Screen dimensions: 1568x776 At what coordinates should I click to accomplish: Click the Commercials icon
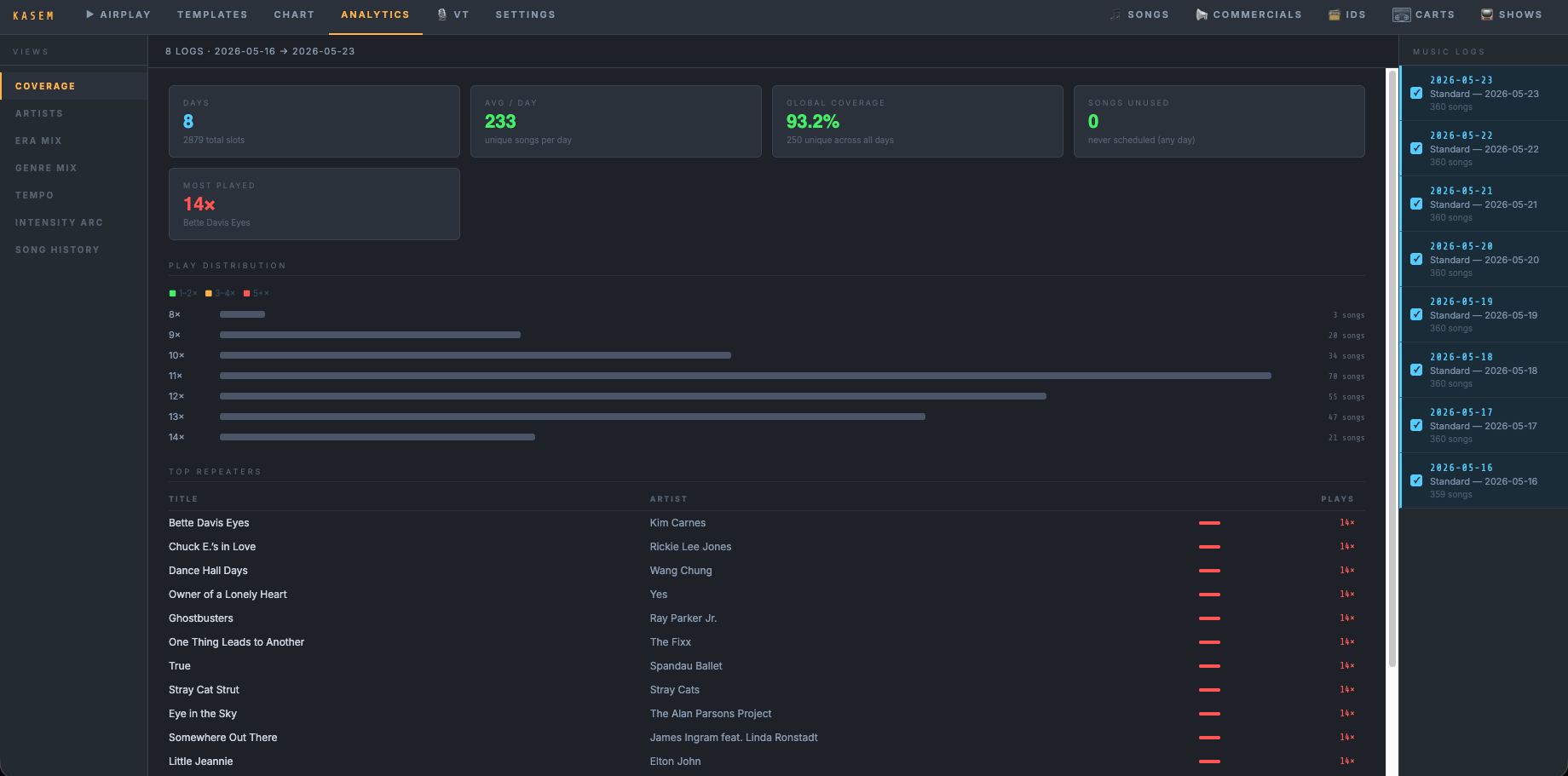[1202, 14]
